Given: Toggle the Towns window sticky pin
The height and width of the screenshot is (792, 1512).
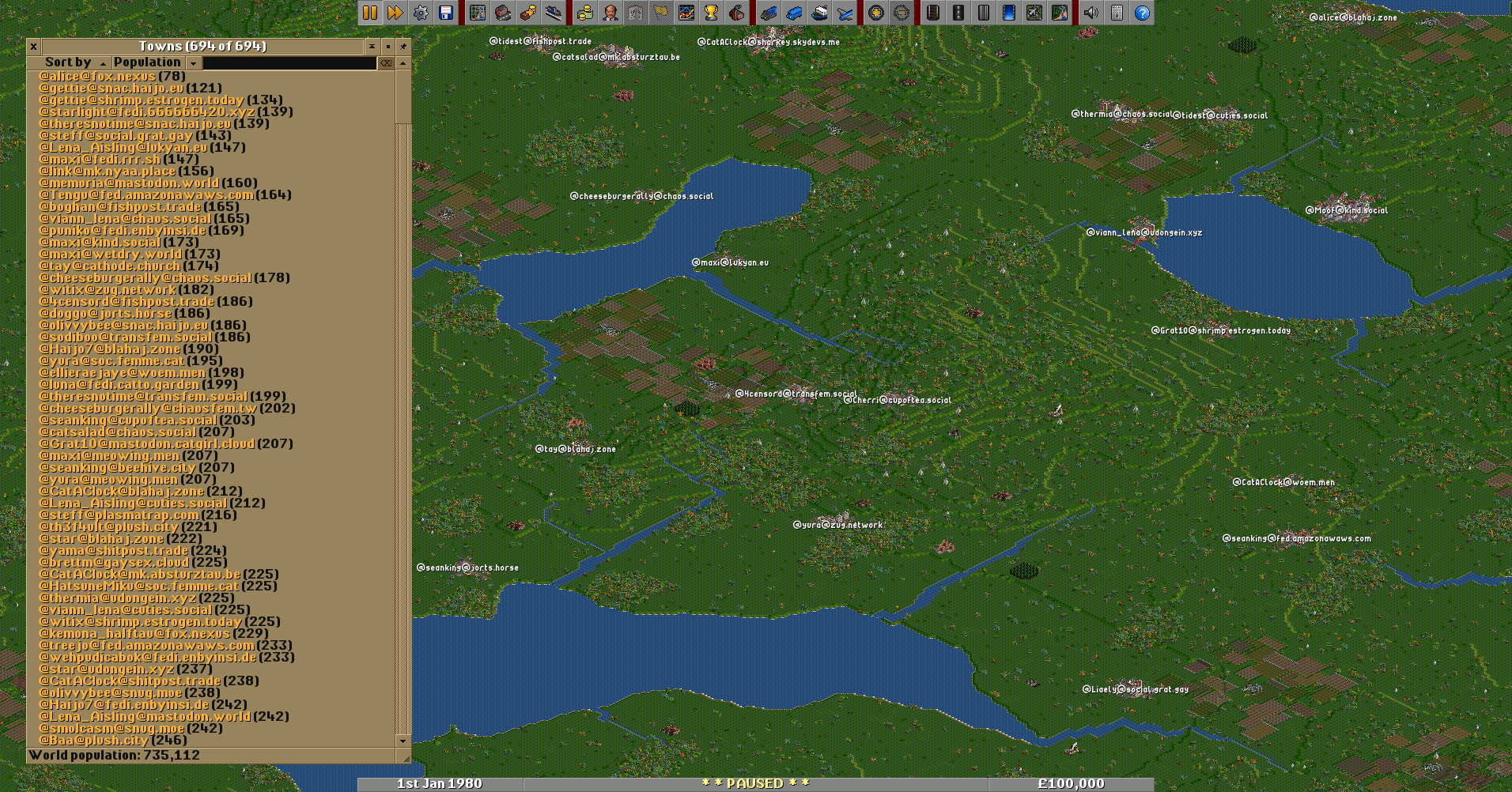Looking at the screenshot, I should click(x=403, y=47).
